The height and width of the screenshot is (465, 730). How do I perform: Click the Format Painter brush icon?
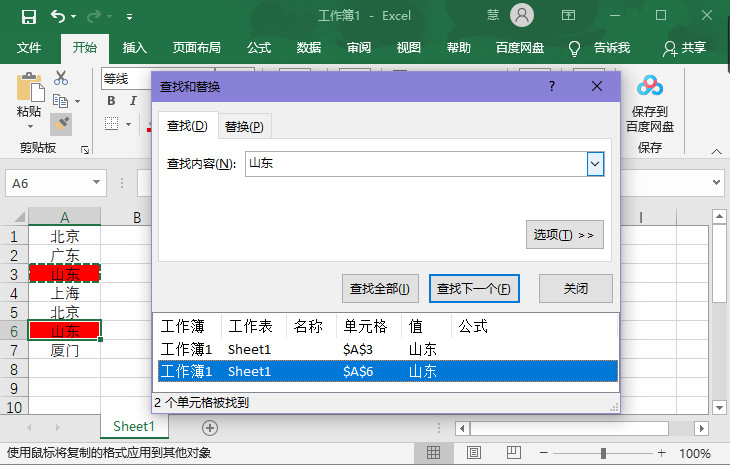(60, 124)
